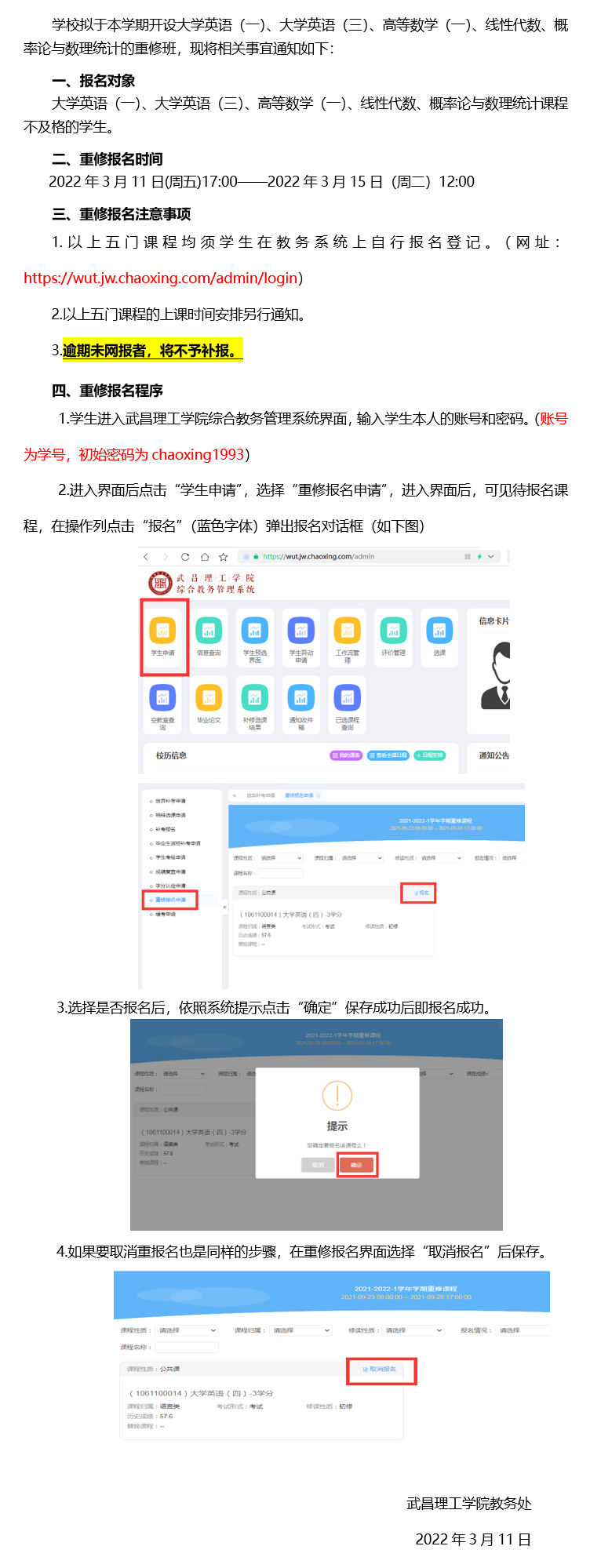Open the 评价管理 icon

[393, 630]
